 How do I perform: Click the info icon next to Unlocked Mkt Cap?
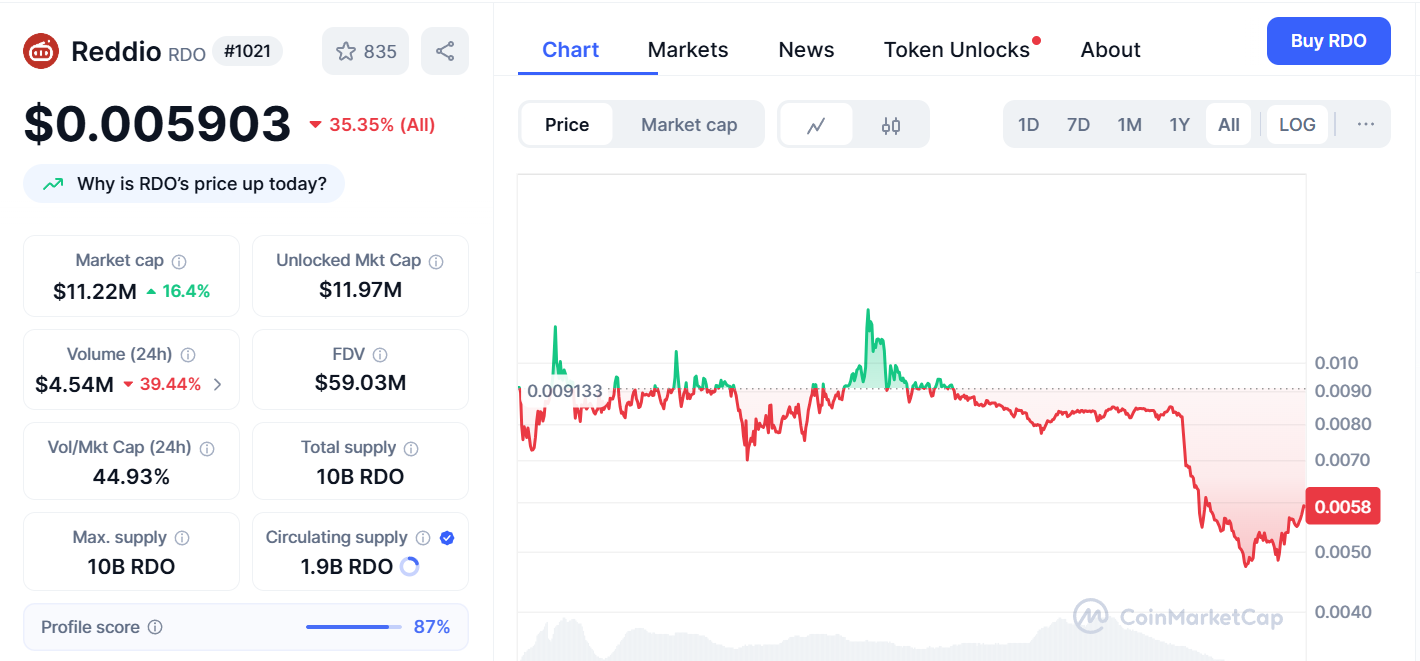[436, 261]
